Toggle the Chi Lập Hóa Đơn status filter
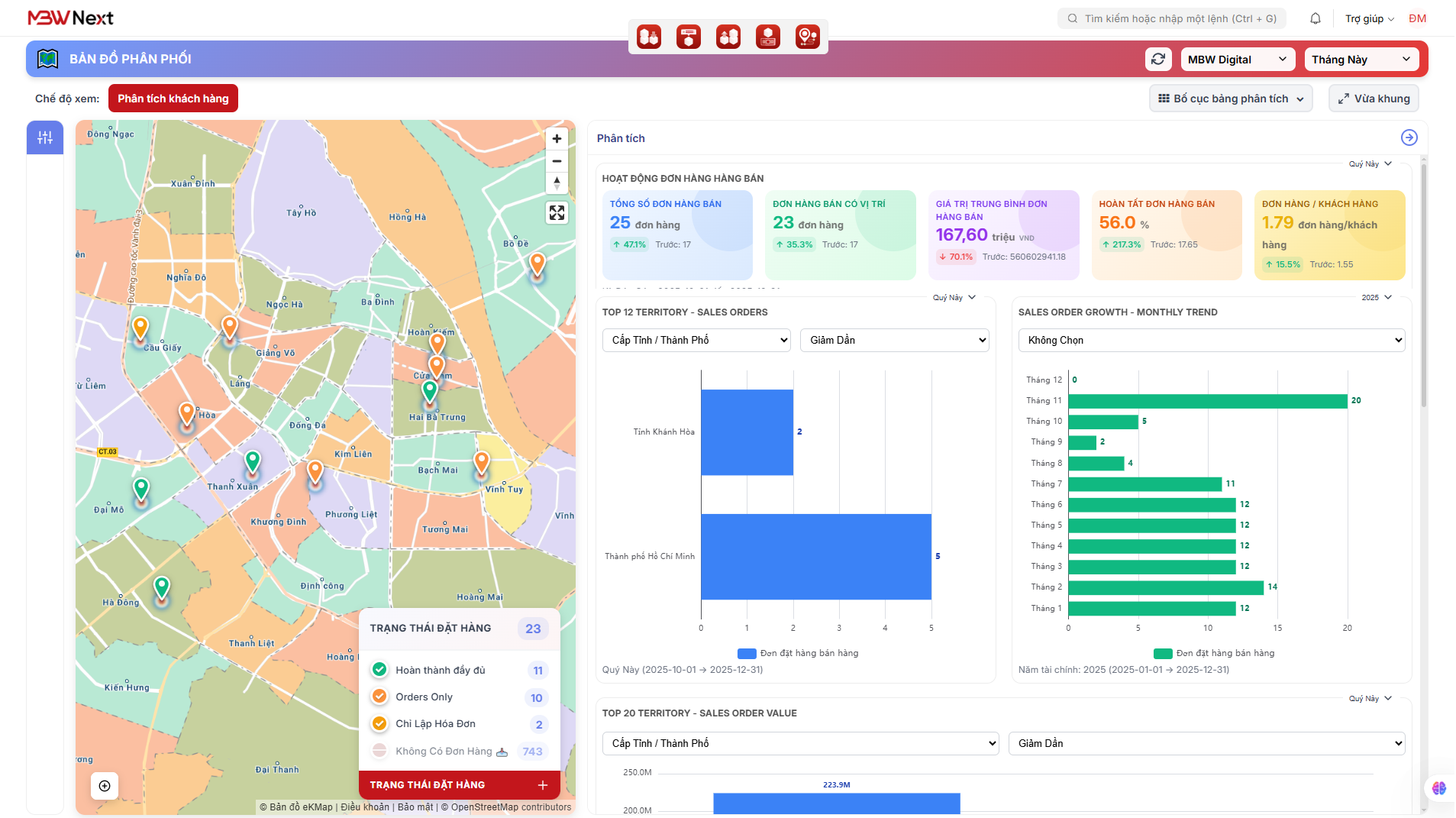The width and height of the screenshot is (1456, 818). click(379, 723)
